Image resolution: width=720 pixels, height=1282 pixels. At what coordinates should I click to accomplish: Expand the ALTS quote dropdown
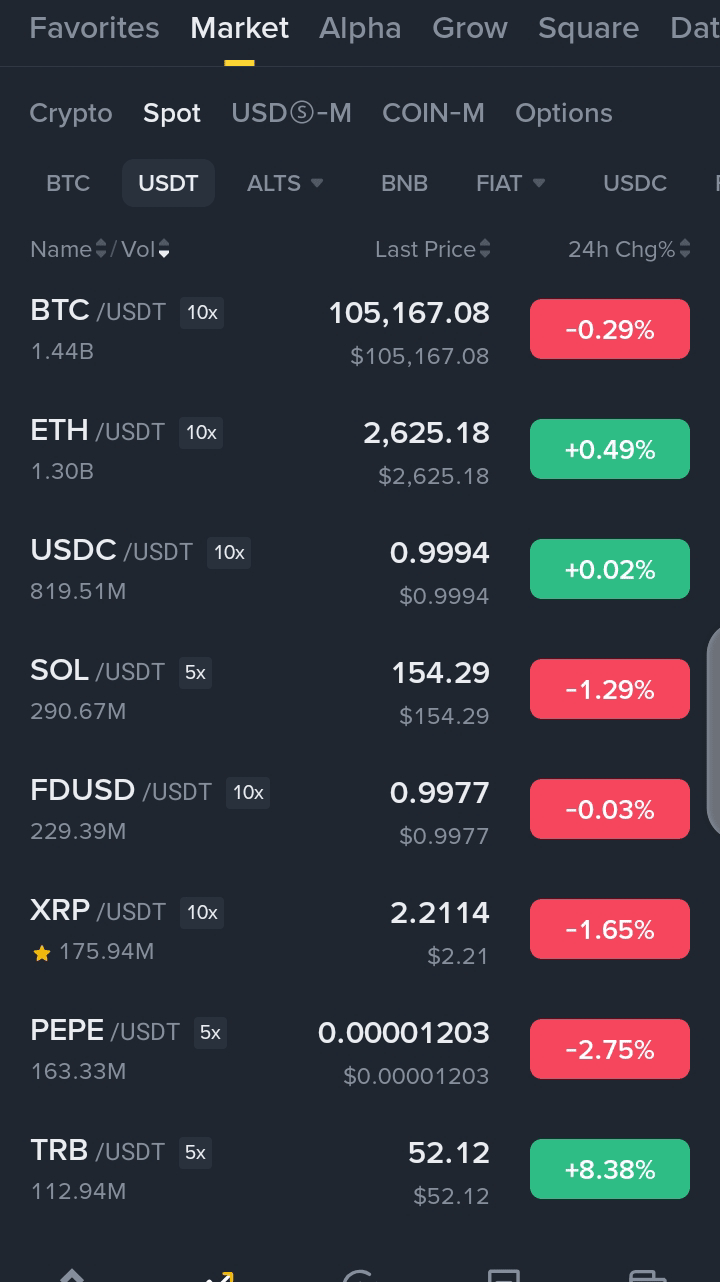[x=285, y=183]
